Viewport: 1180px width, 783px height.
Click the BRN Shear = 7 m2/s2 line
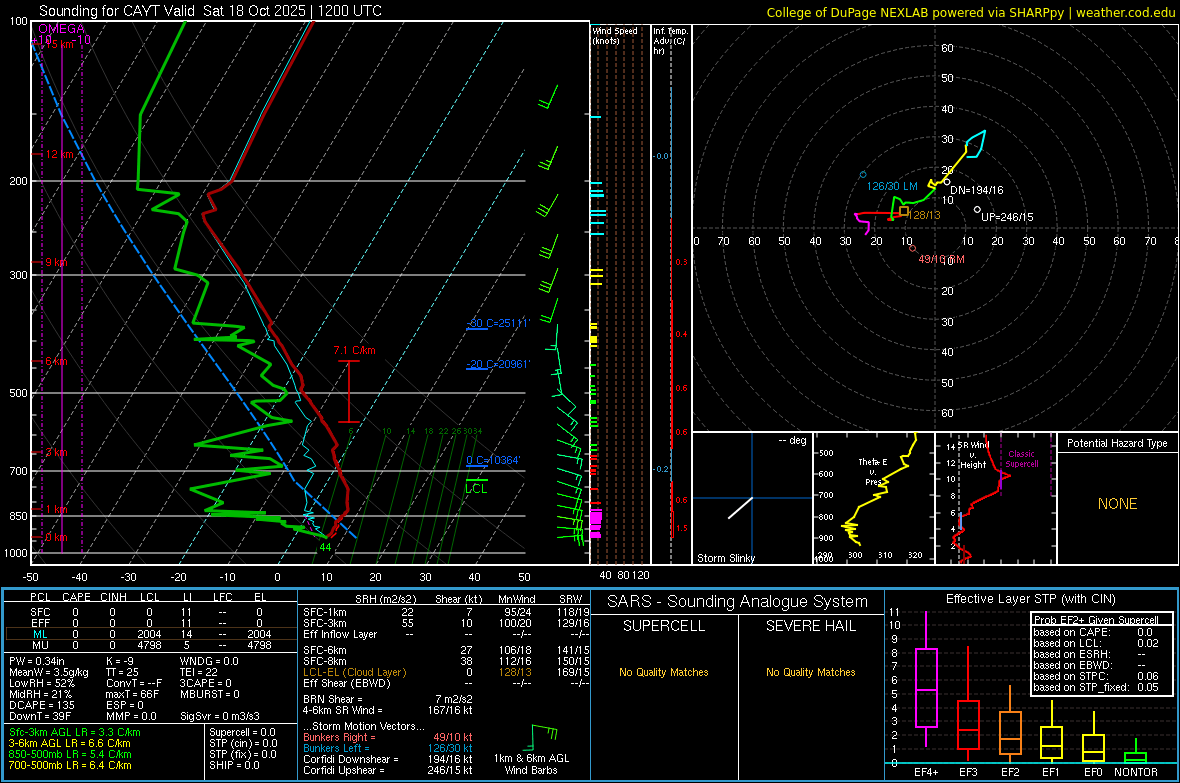[x=388, y=699]
